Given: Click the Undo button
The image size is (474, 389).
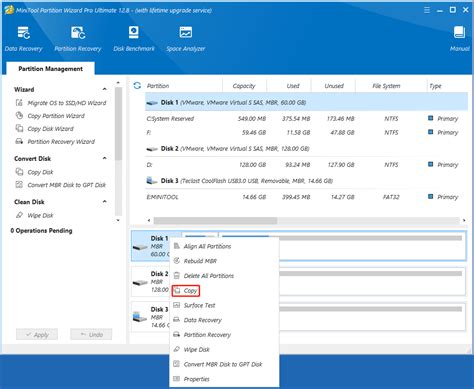Looking at the screenshot, I should coord(91,334).
